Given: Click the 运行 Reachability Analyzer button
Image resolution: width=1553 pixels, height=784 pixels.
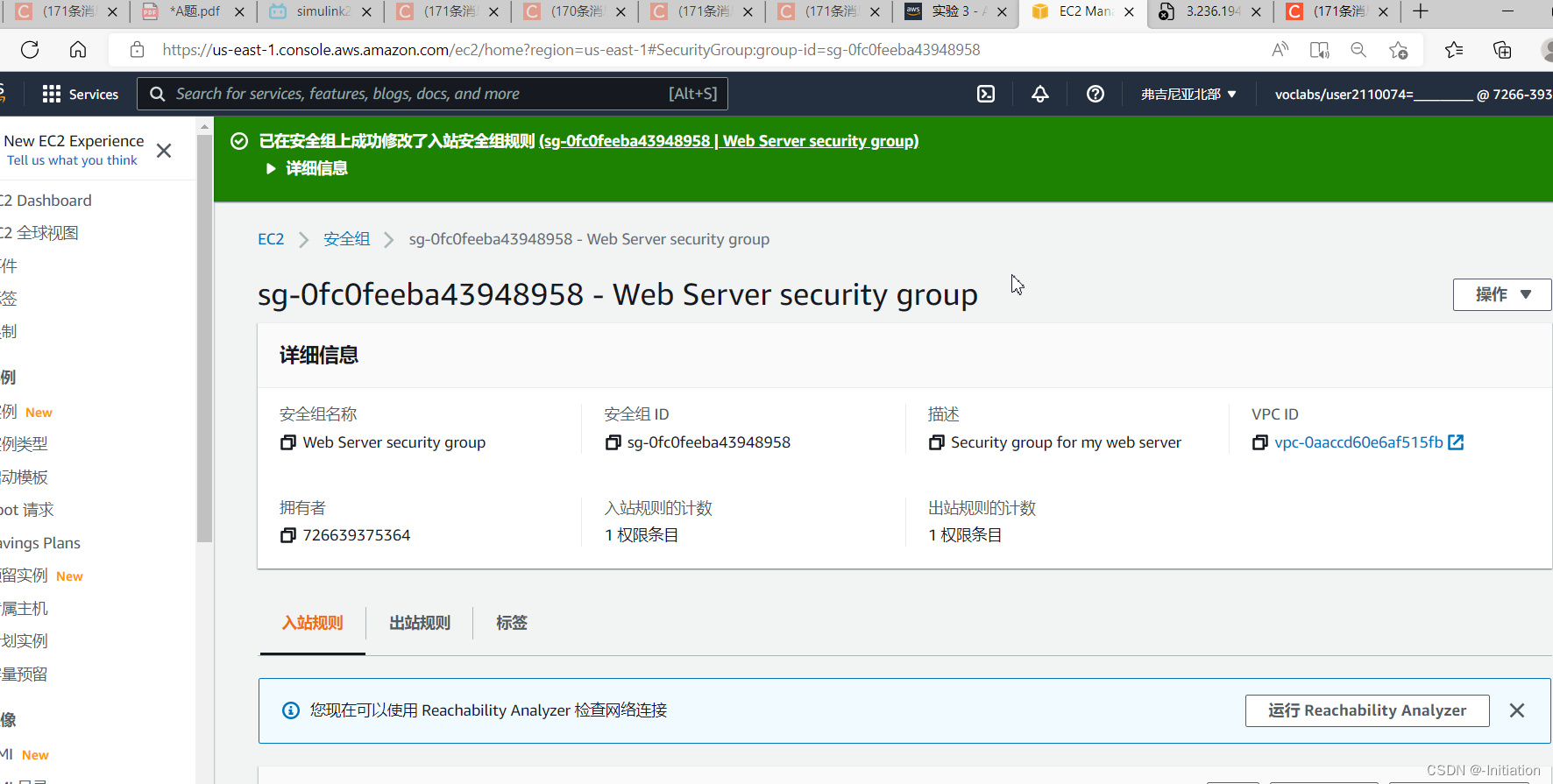Looking at the screenshot, I should pyautogui.click(x=1367, y=710).
